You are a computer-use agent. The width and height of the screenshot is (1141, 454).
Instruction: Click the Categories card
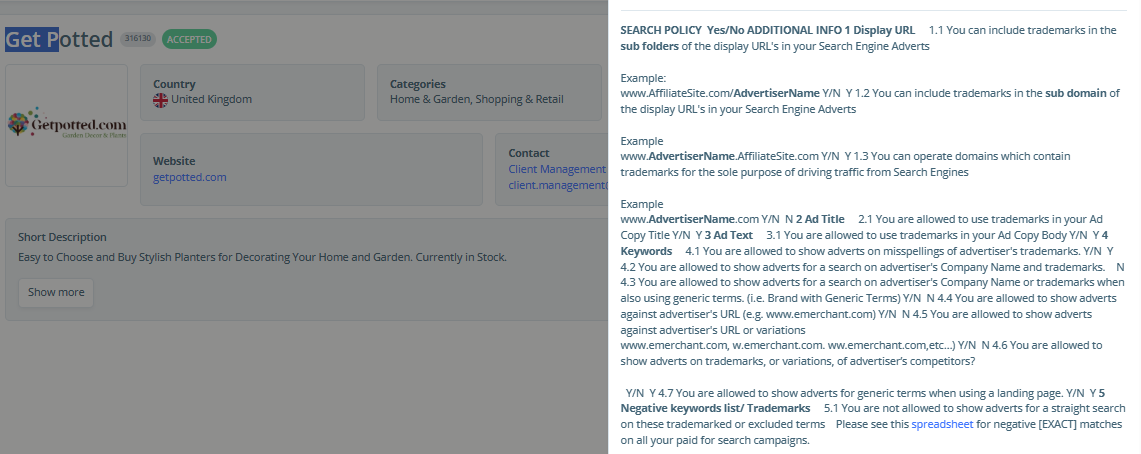tap(489, 92)
